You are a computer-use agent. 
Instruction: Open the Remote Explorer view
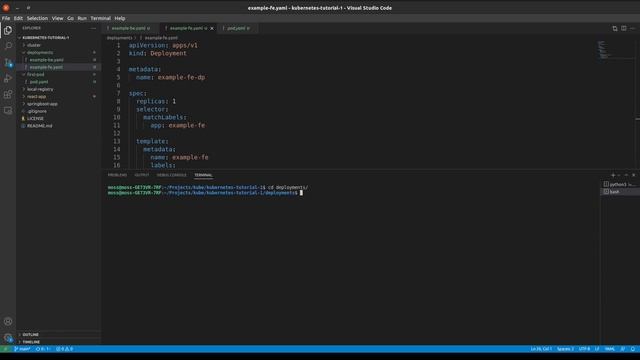pyautogui.click(x=8, y=110)
